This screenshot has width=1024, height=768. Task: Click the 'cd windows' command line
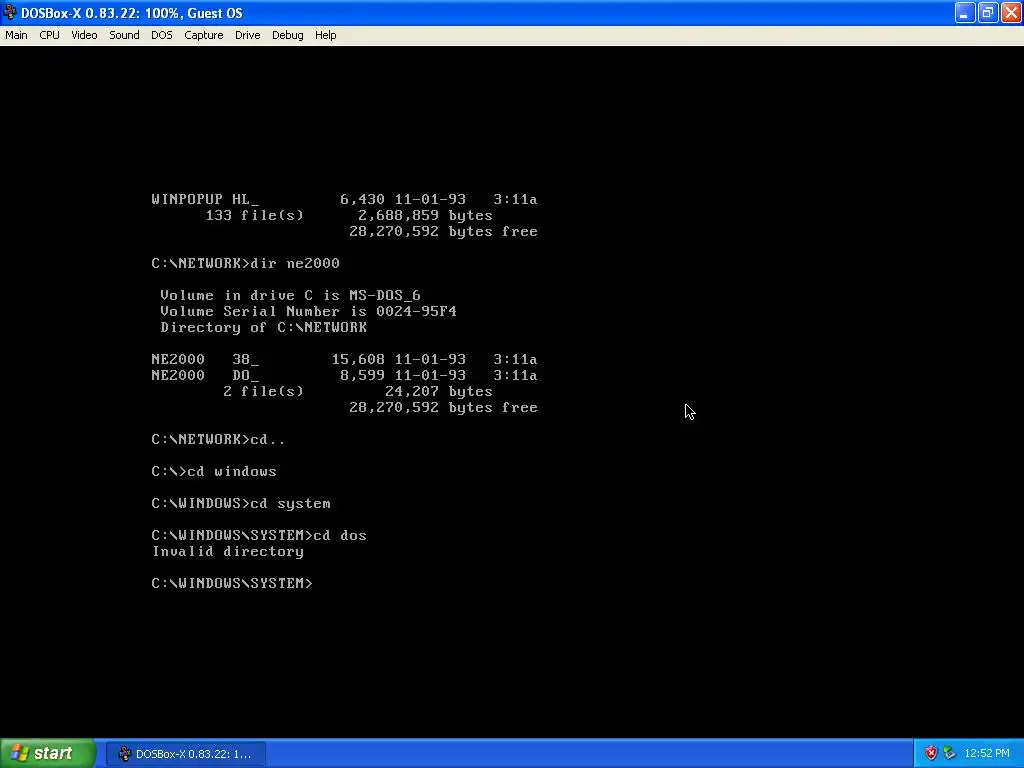tap(214, 472)
